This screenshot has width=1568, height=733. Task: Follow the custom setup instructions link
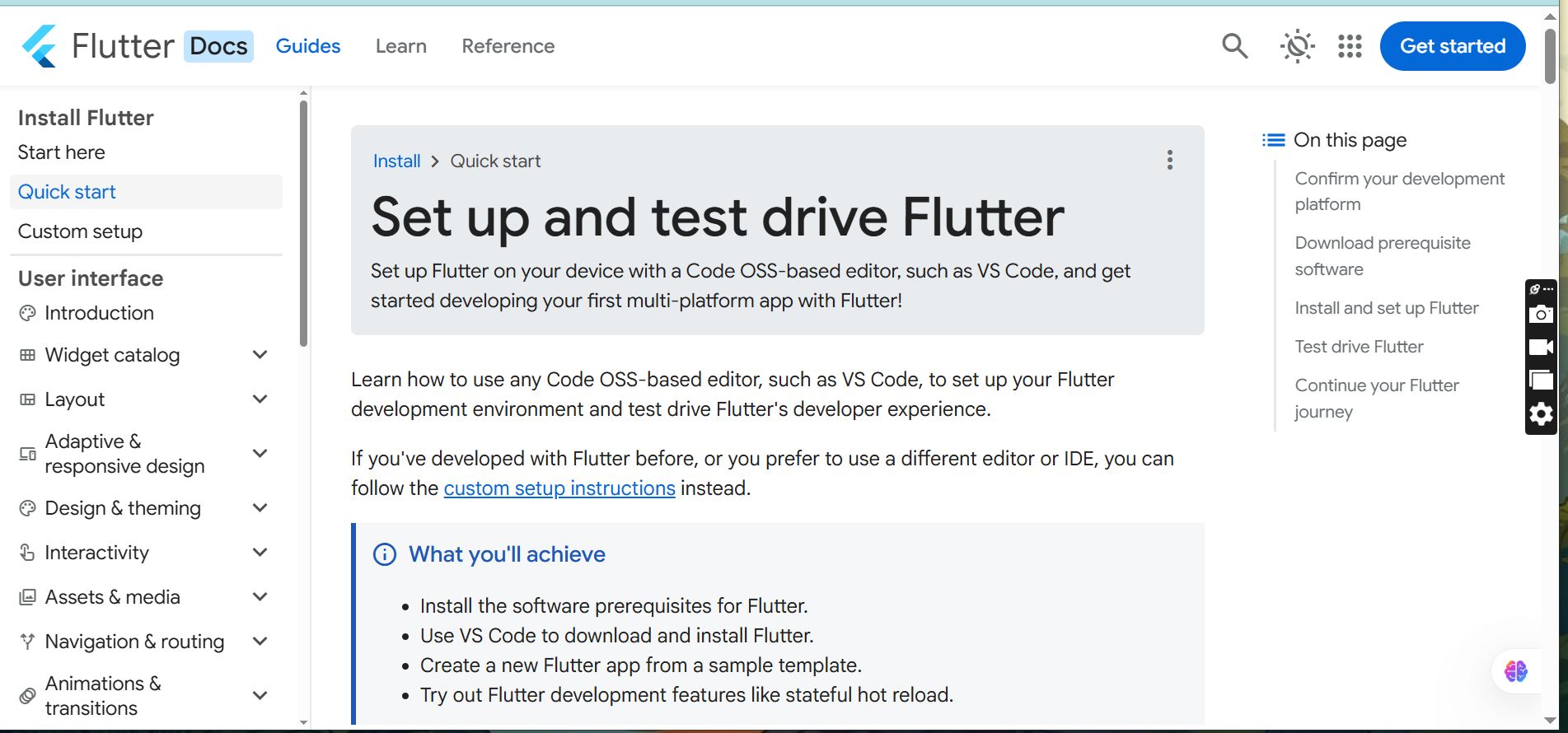click(559, 488)
